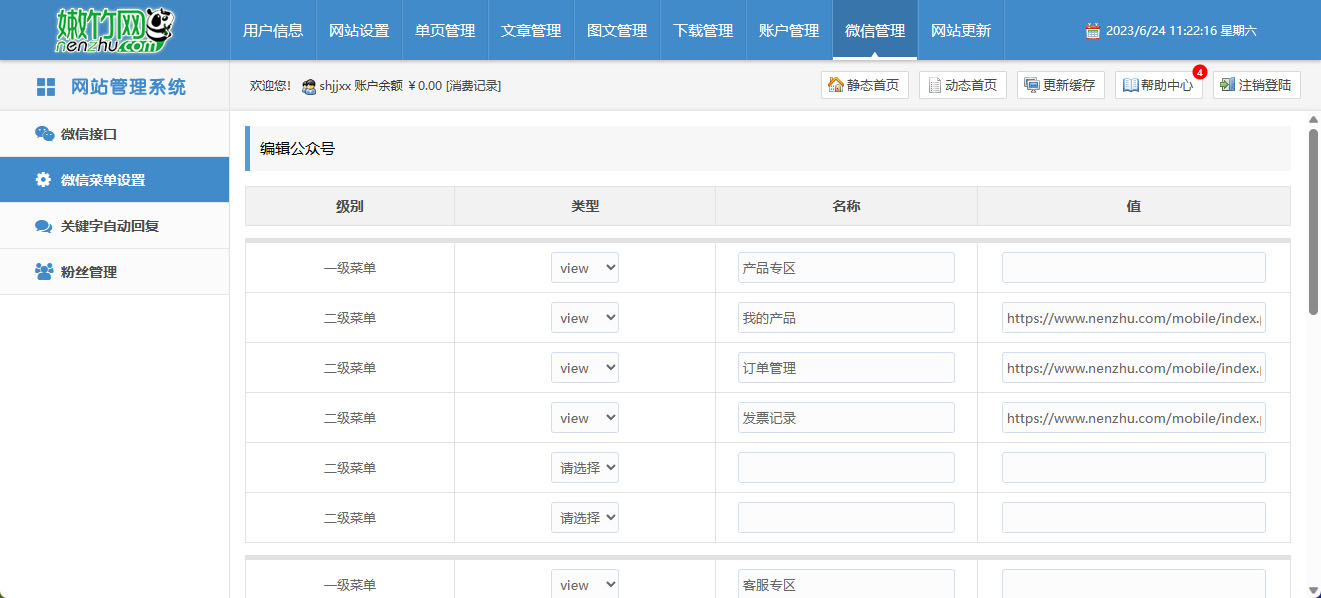Click the WeChat icon beside 微信接口
Screen dimensions: 1321x598
coord(44,134)
